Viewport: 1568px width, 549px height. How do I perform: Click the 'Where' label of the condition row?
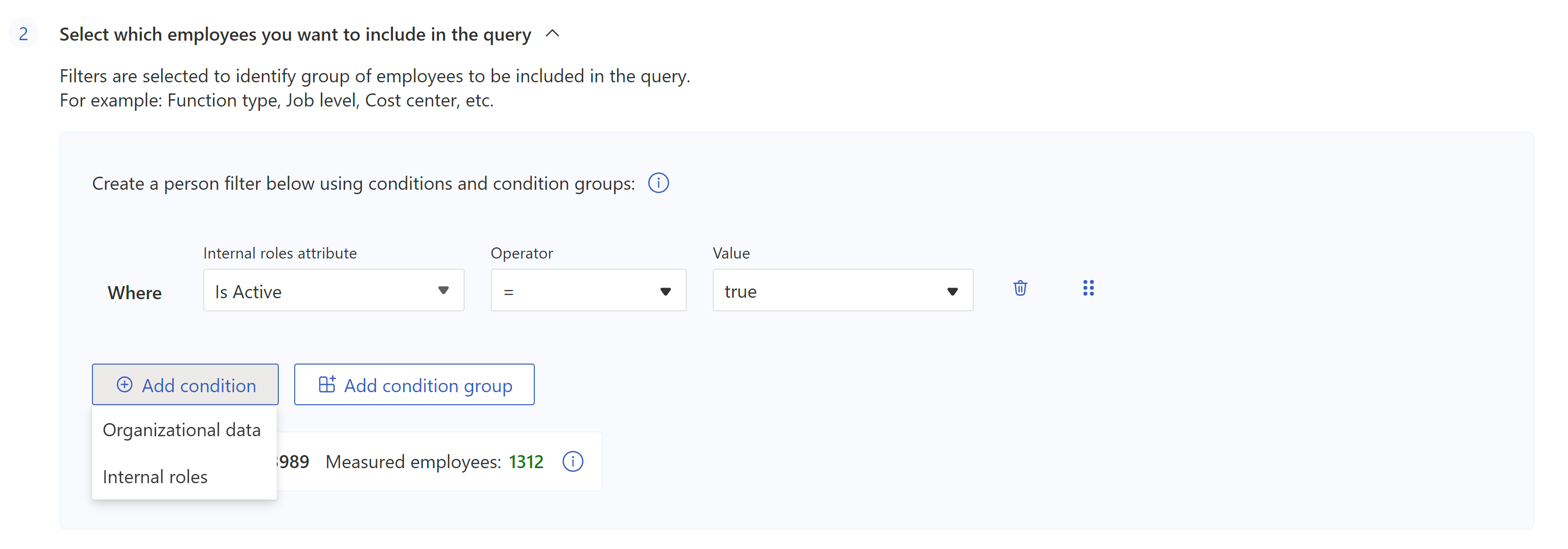click(x=135, y=293)
